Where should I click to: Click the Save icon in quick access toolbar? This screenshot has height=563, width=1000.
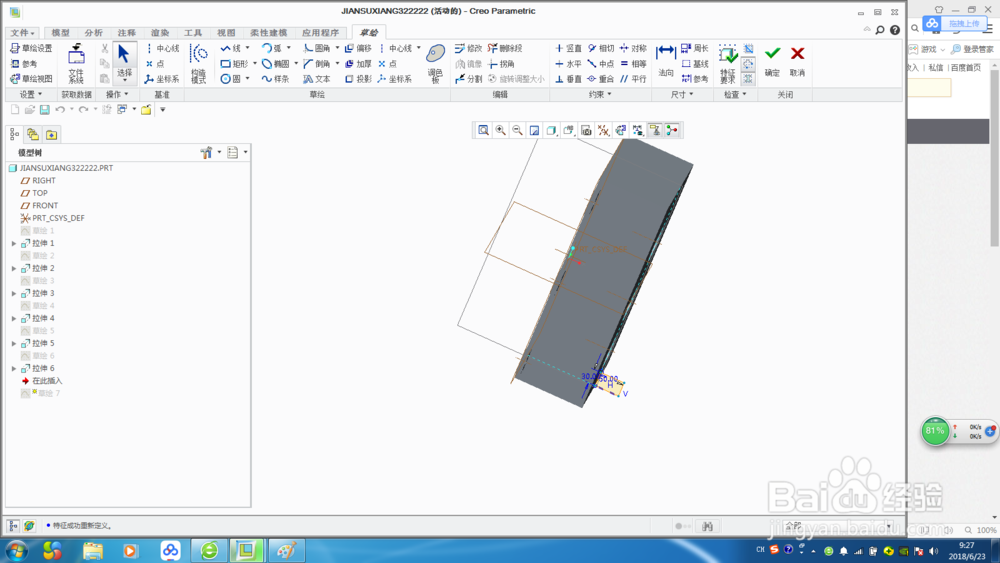click(45, 110)
